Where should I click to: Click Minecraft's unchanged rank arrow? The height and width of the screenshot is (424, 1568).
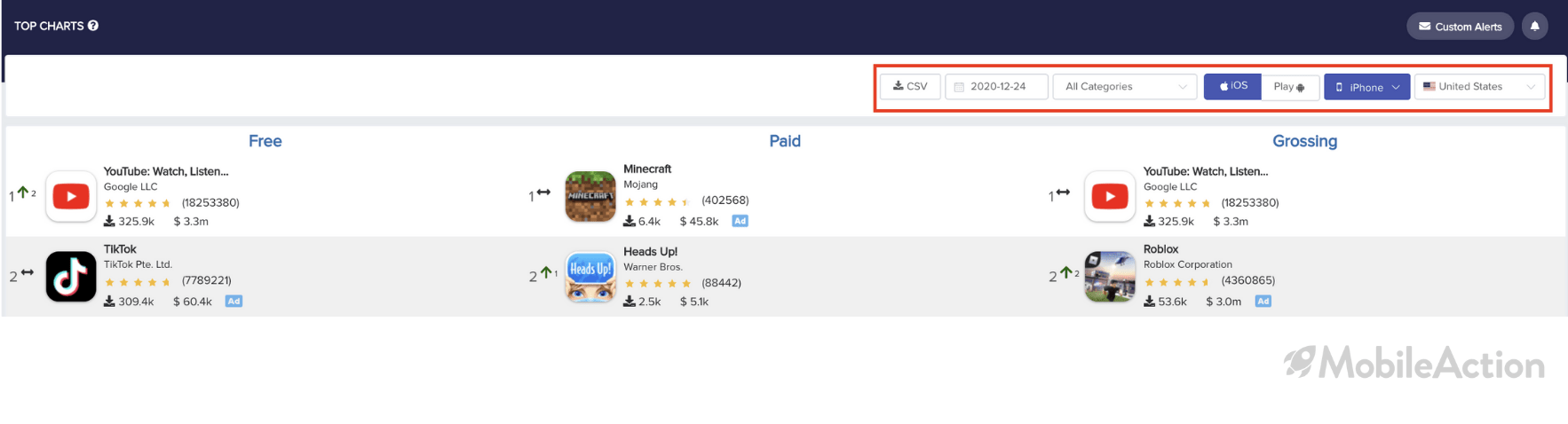click(x=543, y=192)
